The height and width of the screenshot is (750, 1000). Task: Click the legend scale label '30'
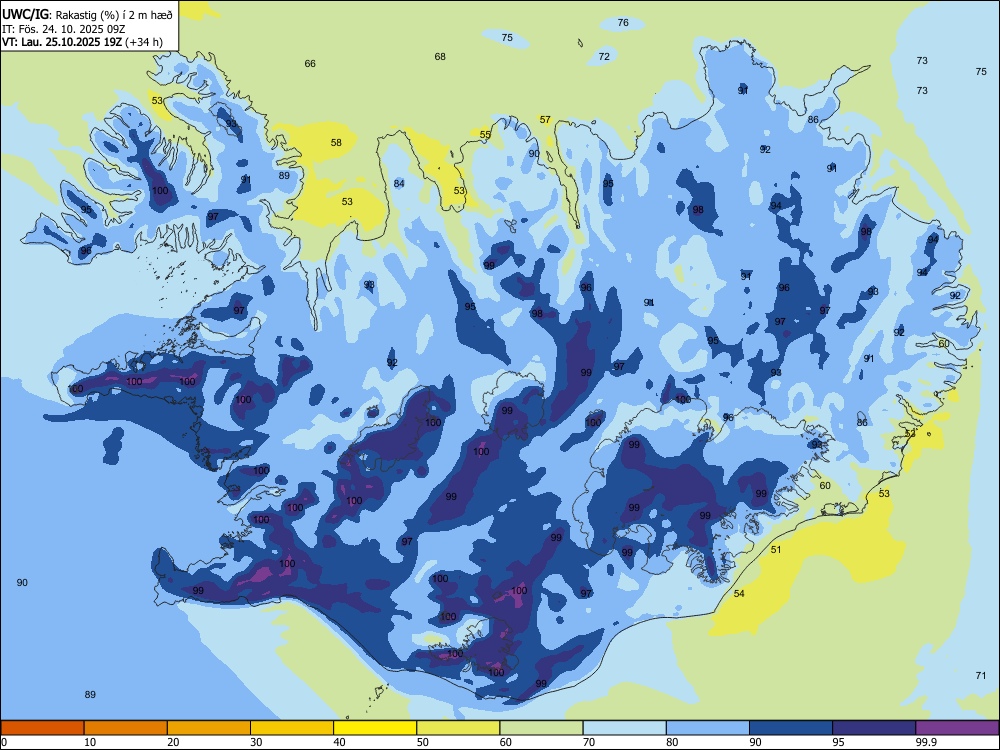(256, 742)
